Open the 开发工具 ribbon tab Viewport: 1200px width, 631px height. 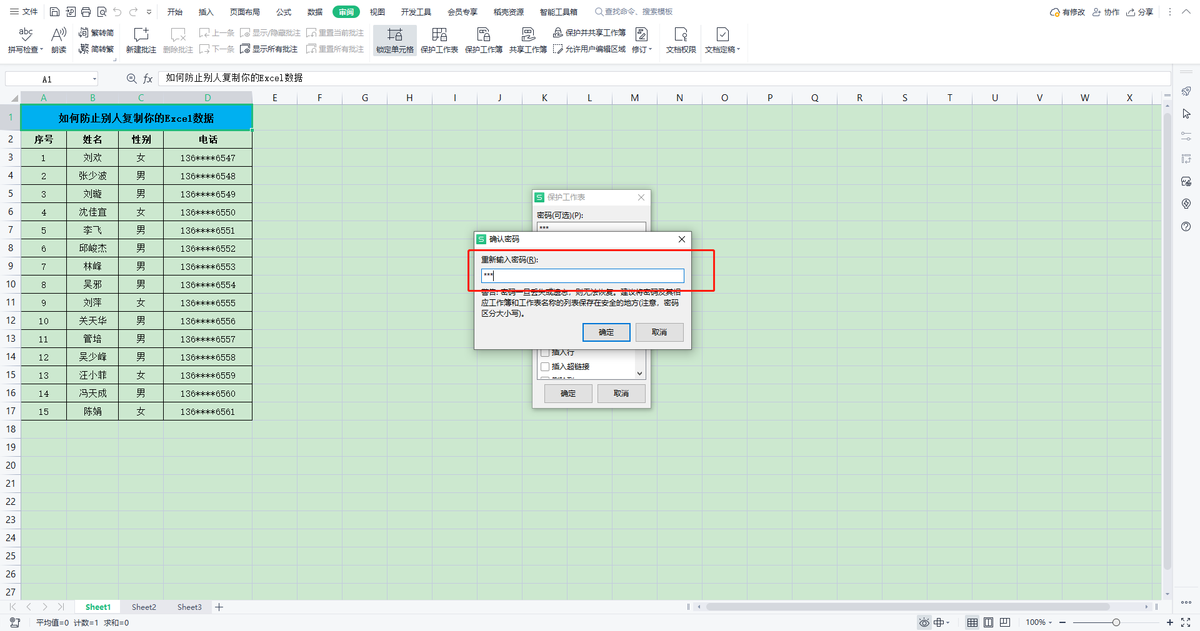pyautogui.click(x=416, y=12)
